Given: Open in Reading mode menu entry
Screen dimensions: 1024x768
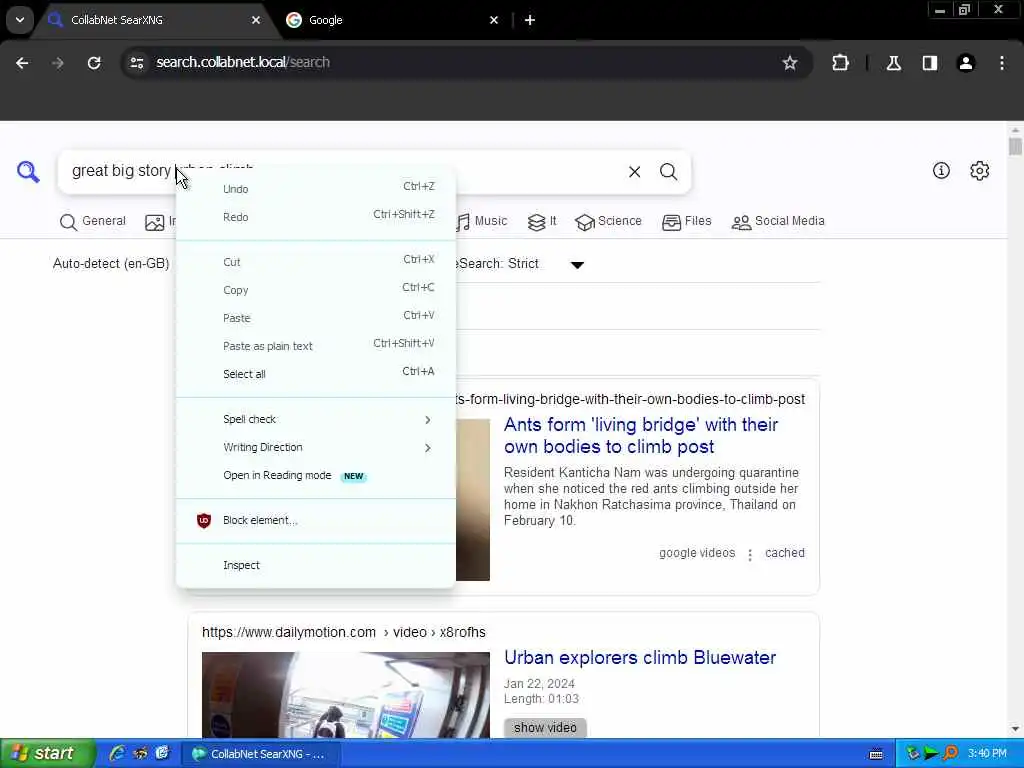Looking at the screenshot, I should click(316, 475).
